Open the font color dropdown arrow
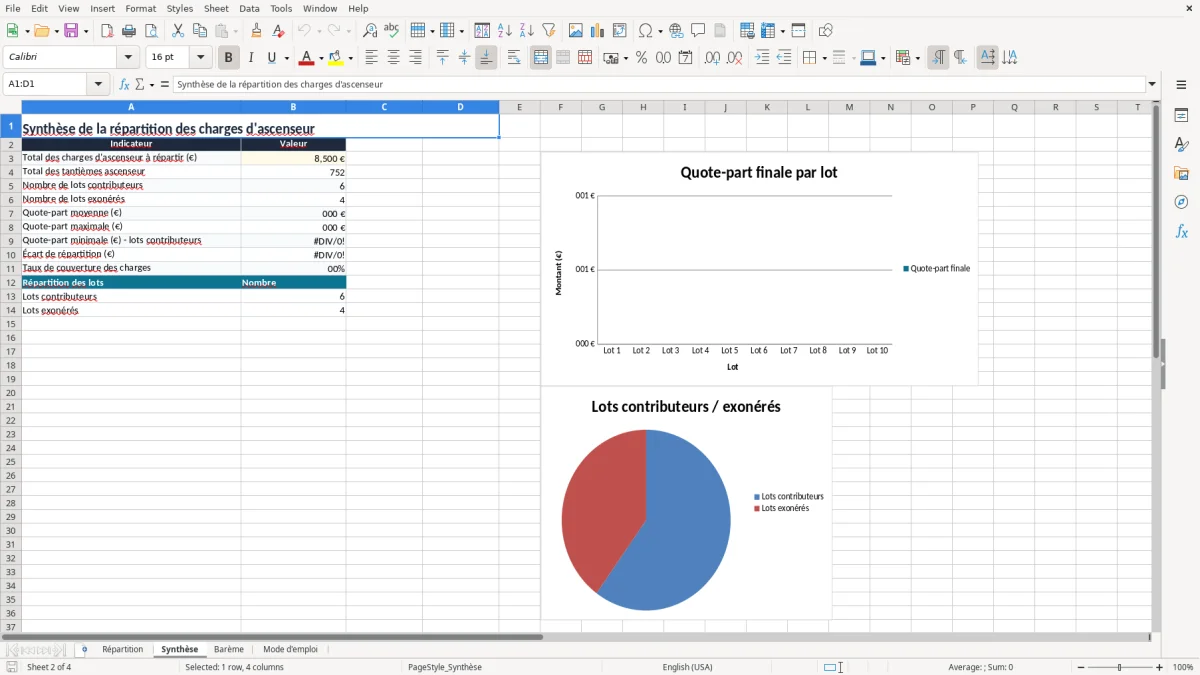Viewport: 1200px width, 675px height. click(321, 58)
